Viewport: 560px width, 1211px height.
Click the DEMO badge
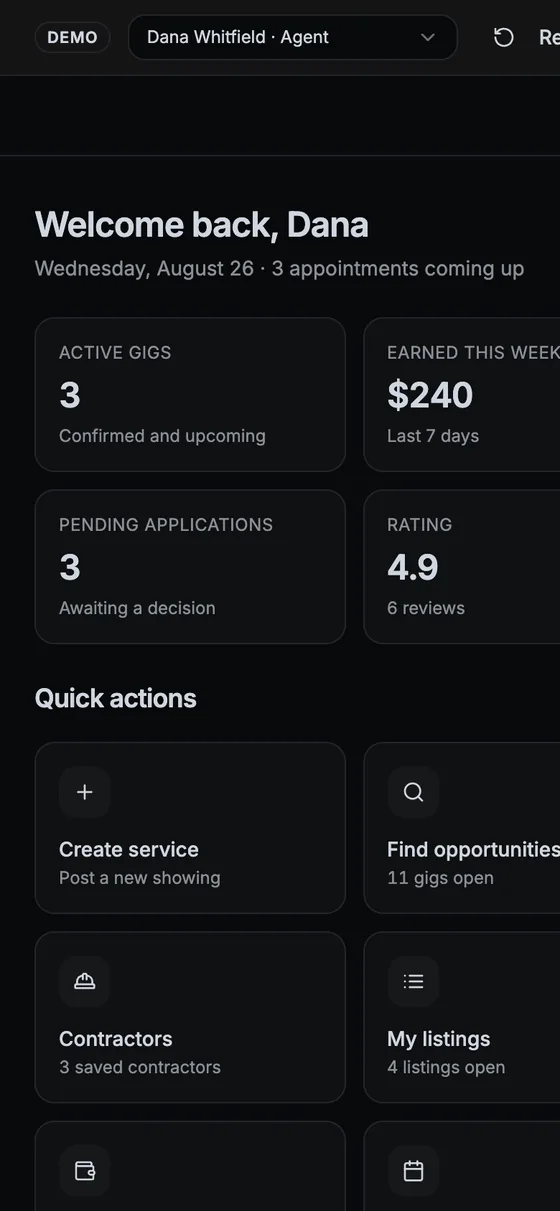pyautogui.click(x=73, y=37)
